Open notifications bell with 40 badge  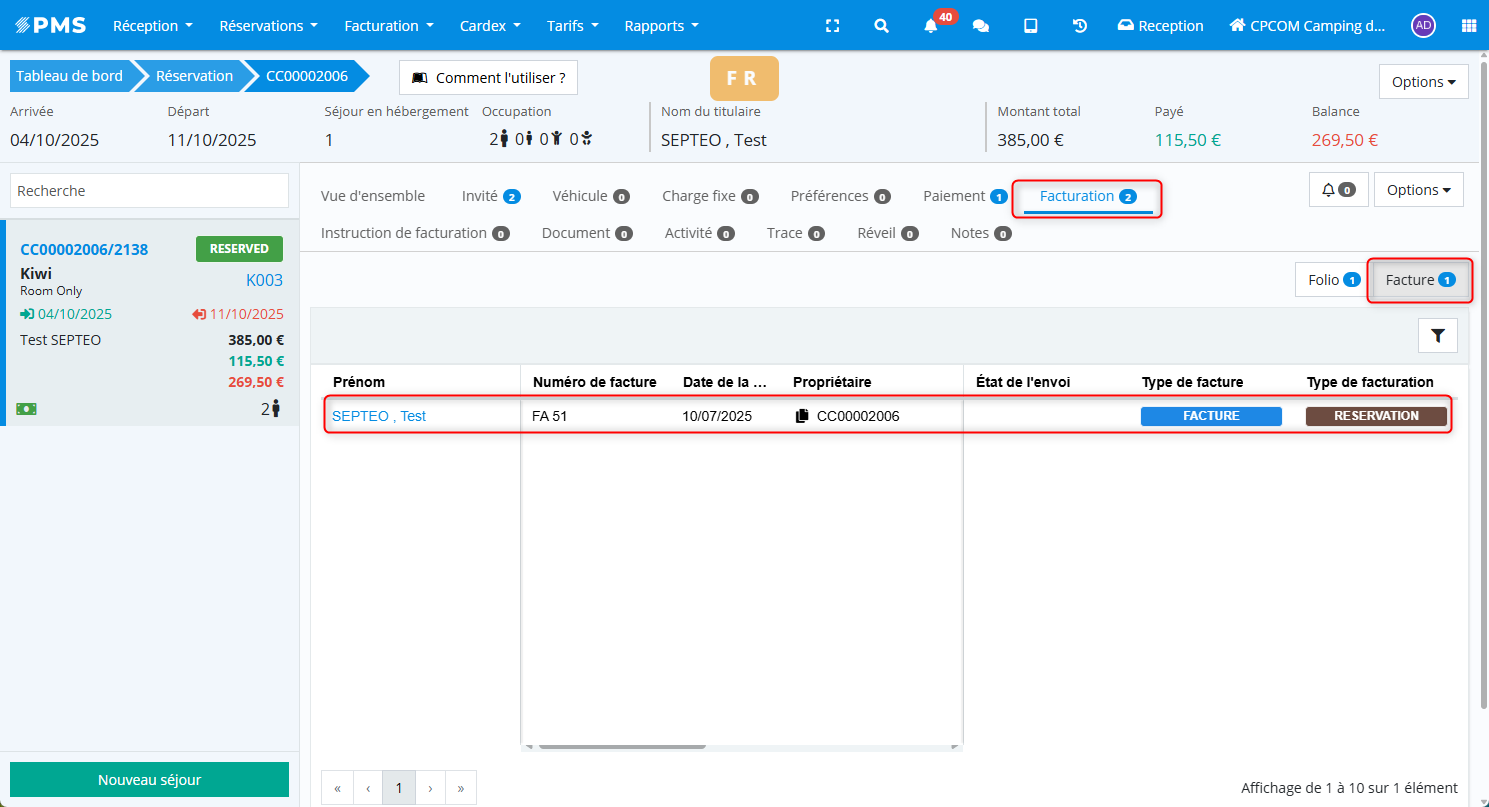[x=931, y=26]
